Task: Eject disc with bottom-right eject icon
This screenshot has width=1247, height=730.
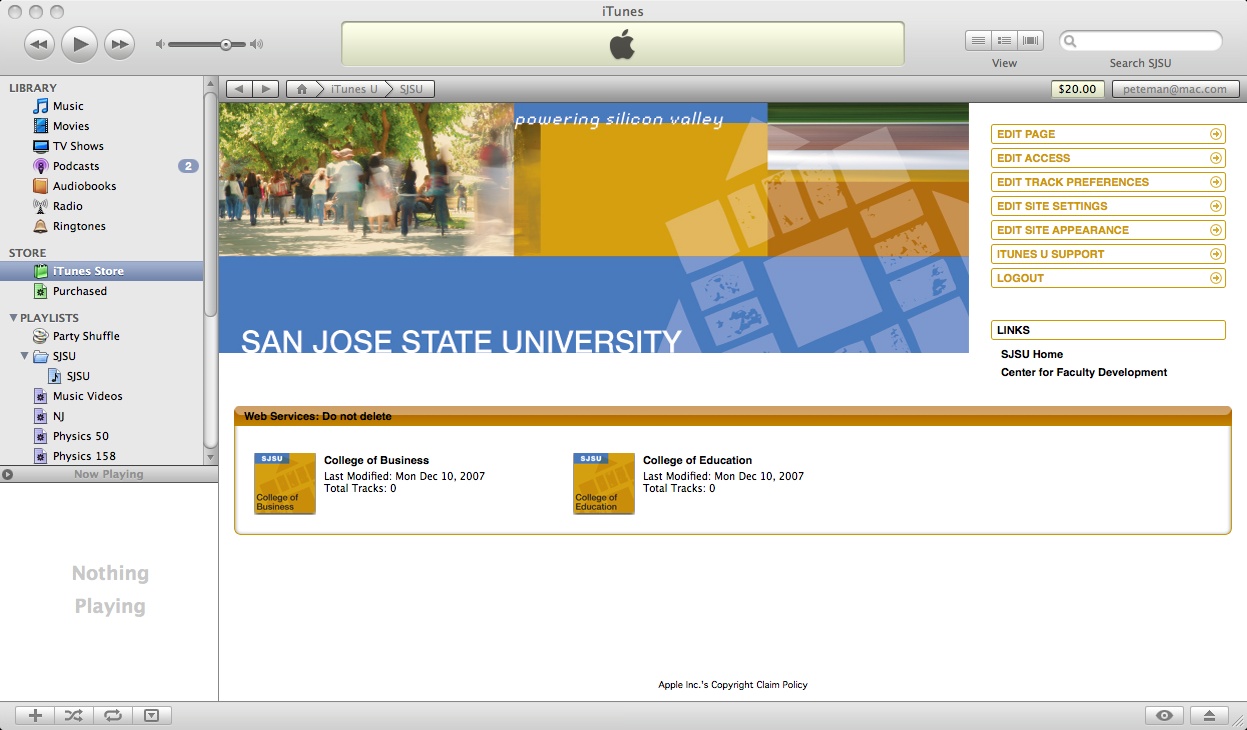Action: coord(1209,715)
